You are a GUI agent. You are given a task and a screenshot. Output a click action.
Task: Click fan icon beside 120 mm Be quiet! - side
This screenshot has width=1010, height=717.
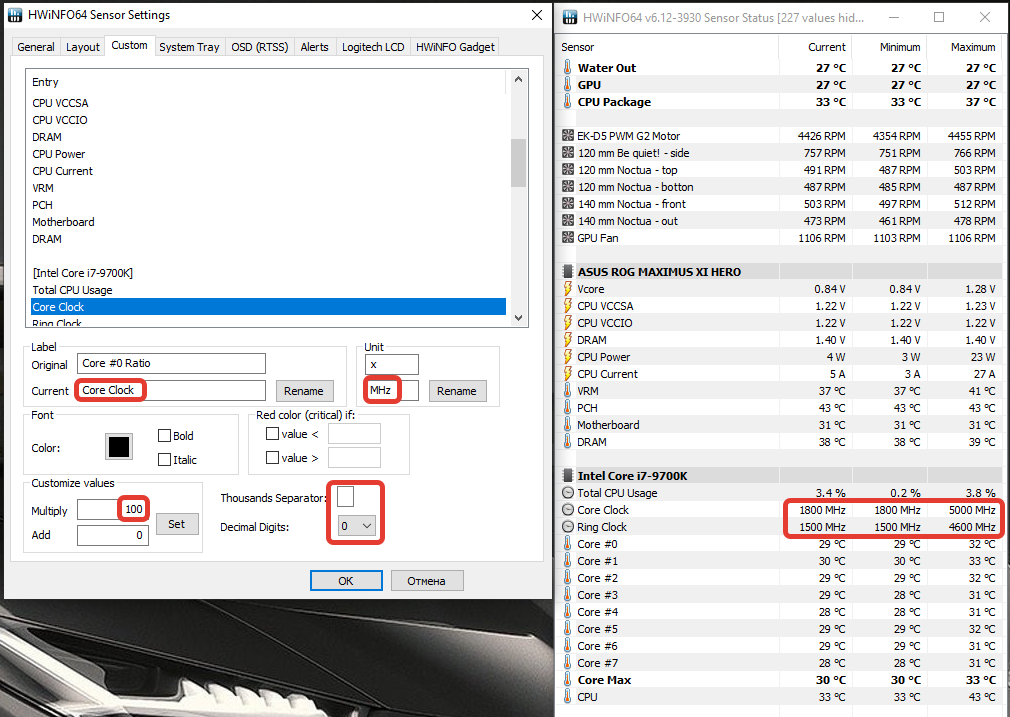[x=567, y=153]
